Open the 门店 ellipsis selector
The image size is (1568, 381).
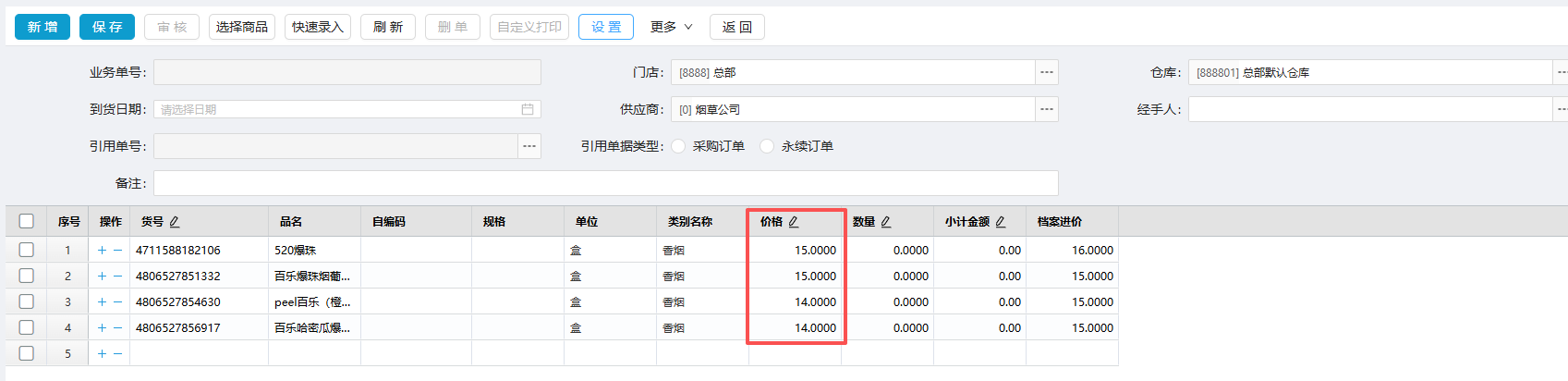(x=1046, y=72)
